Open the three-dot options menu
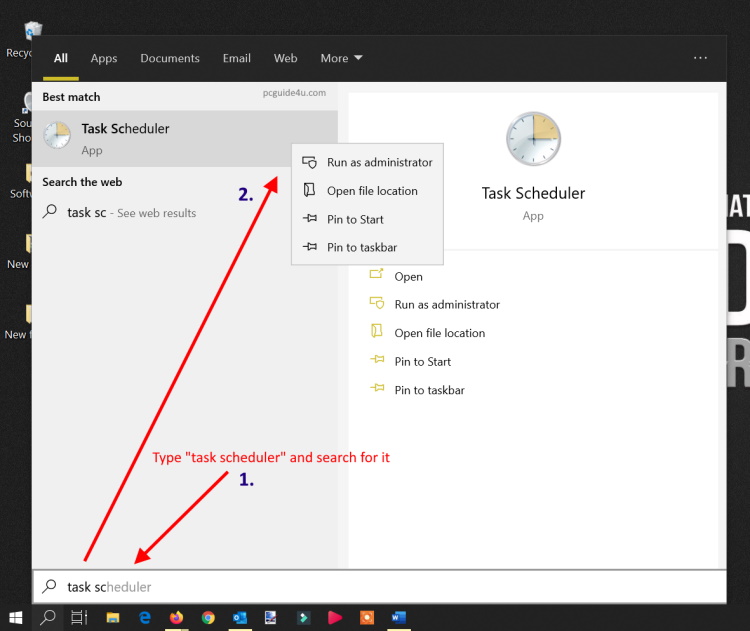750x631 pixels. tap(700, 58)
